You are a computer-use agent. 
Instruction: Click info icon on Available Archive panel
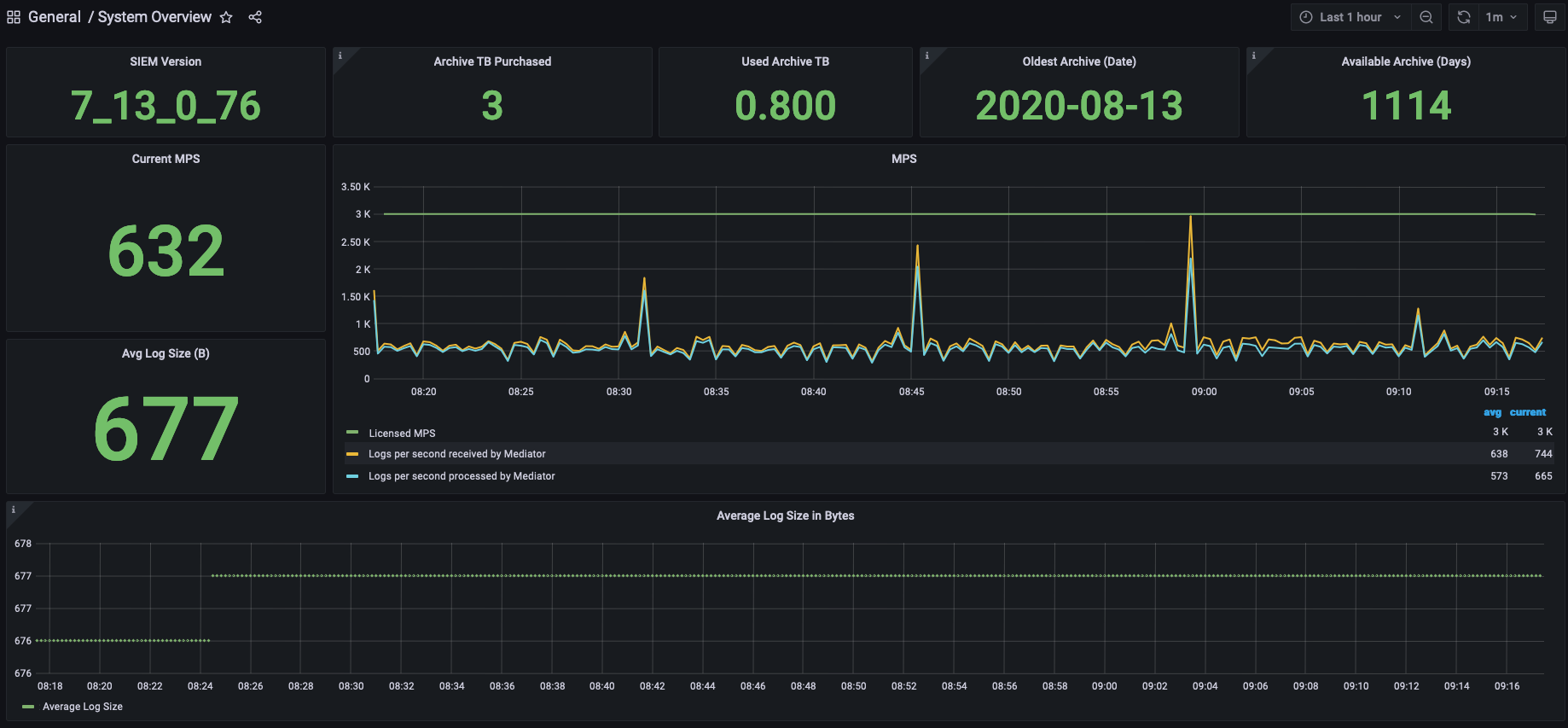click(x=1254, y=56)
